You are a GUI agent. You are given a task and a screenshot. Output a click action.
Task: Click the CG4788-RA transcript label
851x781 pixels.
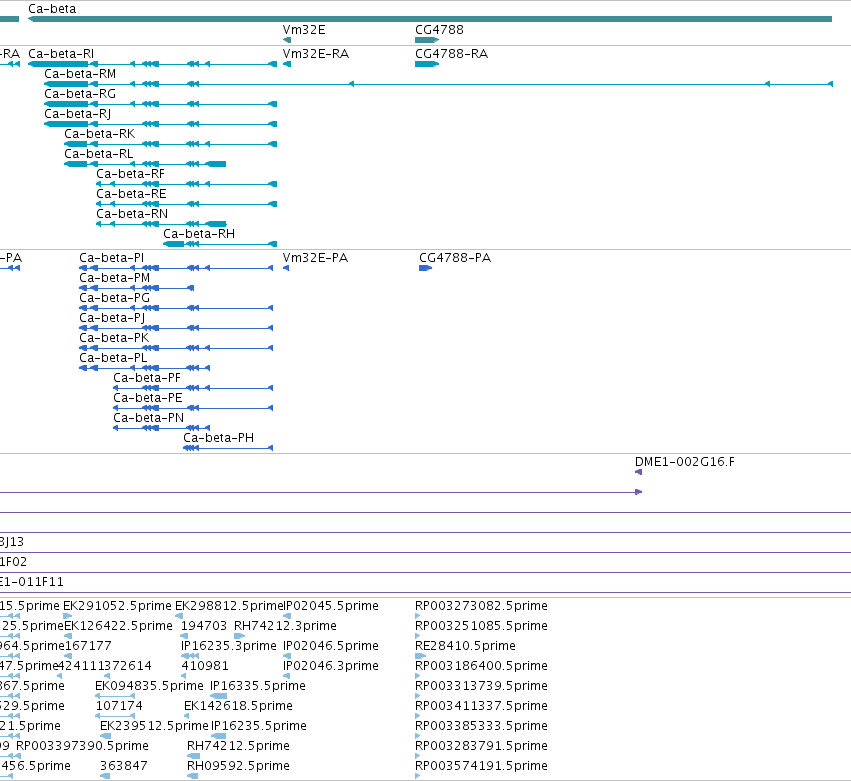pyautogui.click(x=452, y=54)
